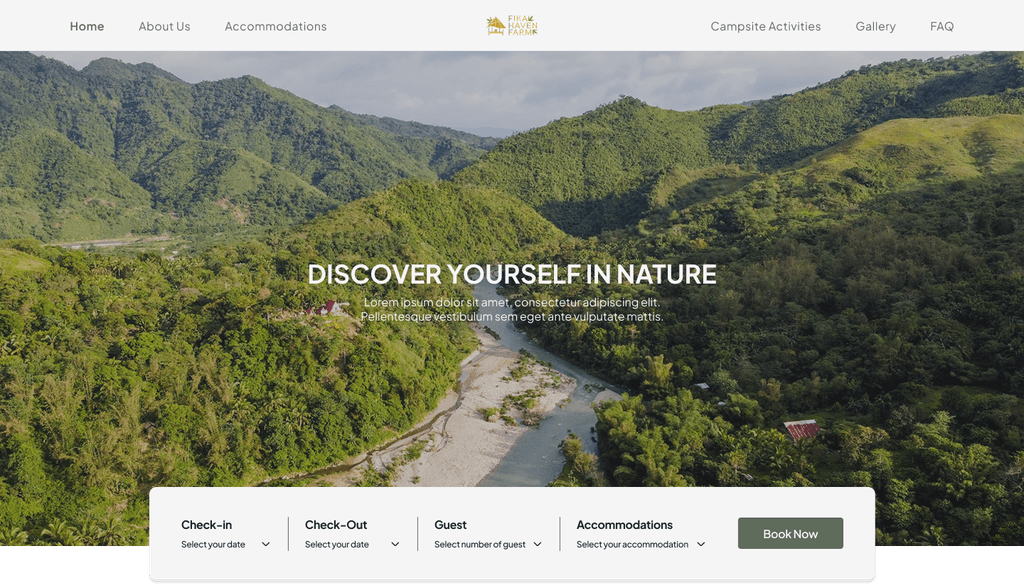
Task: Open Campsite Activities from the navbar
Action: pos(765,26)
